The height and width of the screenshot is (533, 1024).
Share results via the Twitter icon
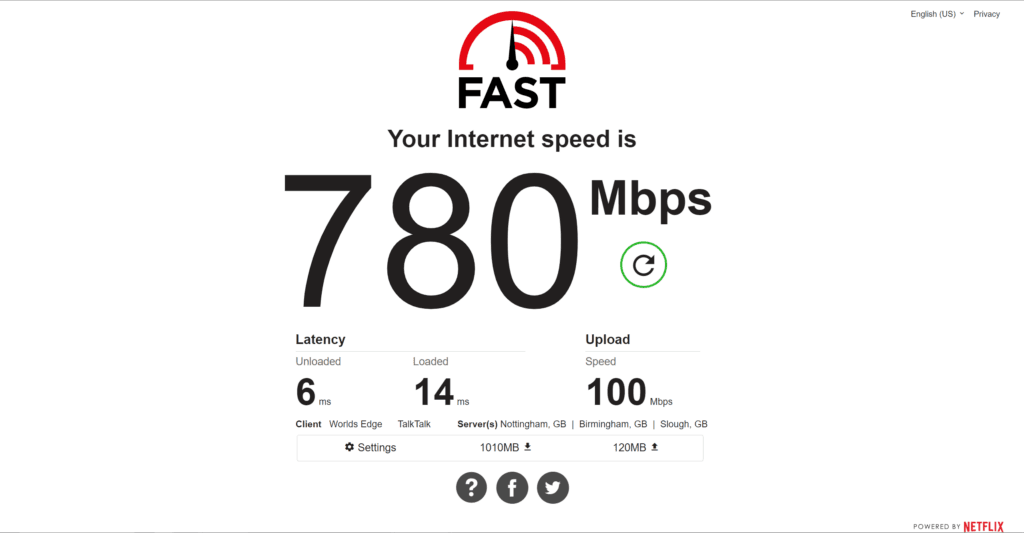[552, 487]
